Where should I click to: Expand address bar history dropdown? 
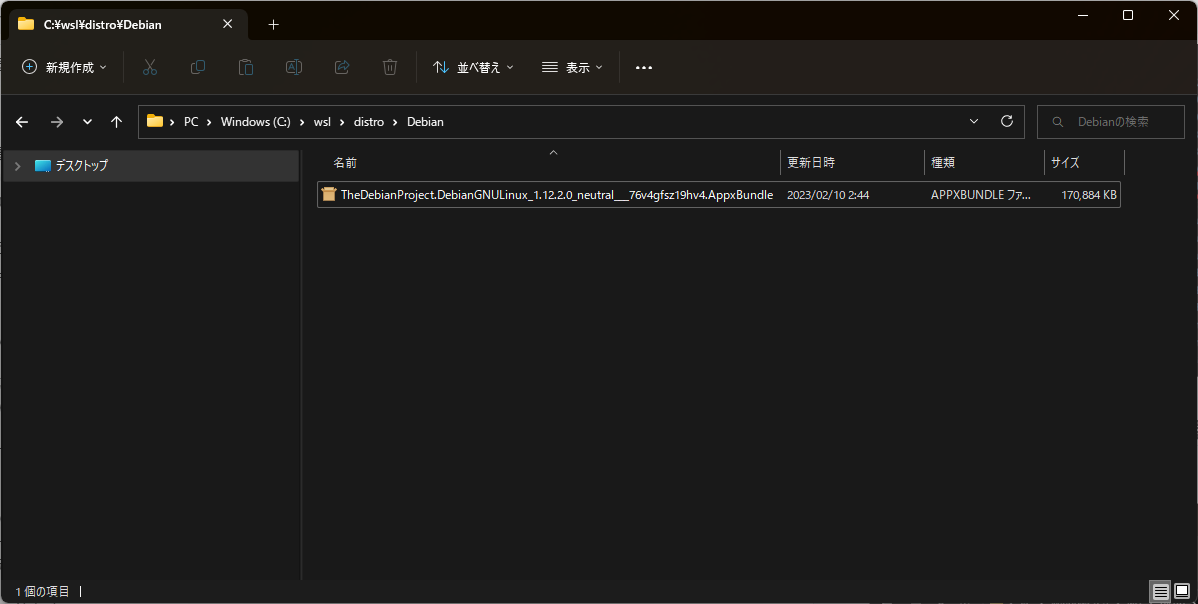974,121
